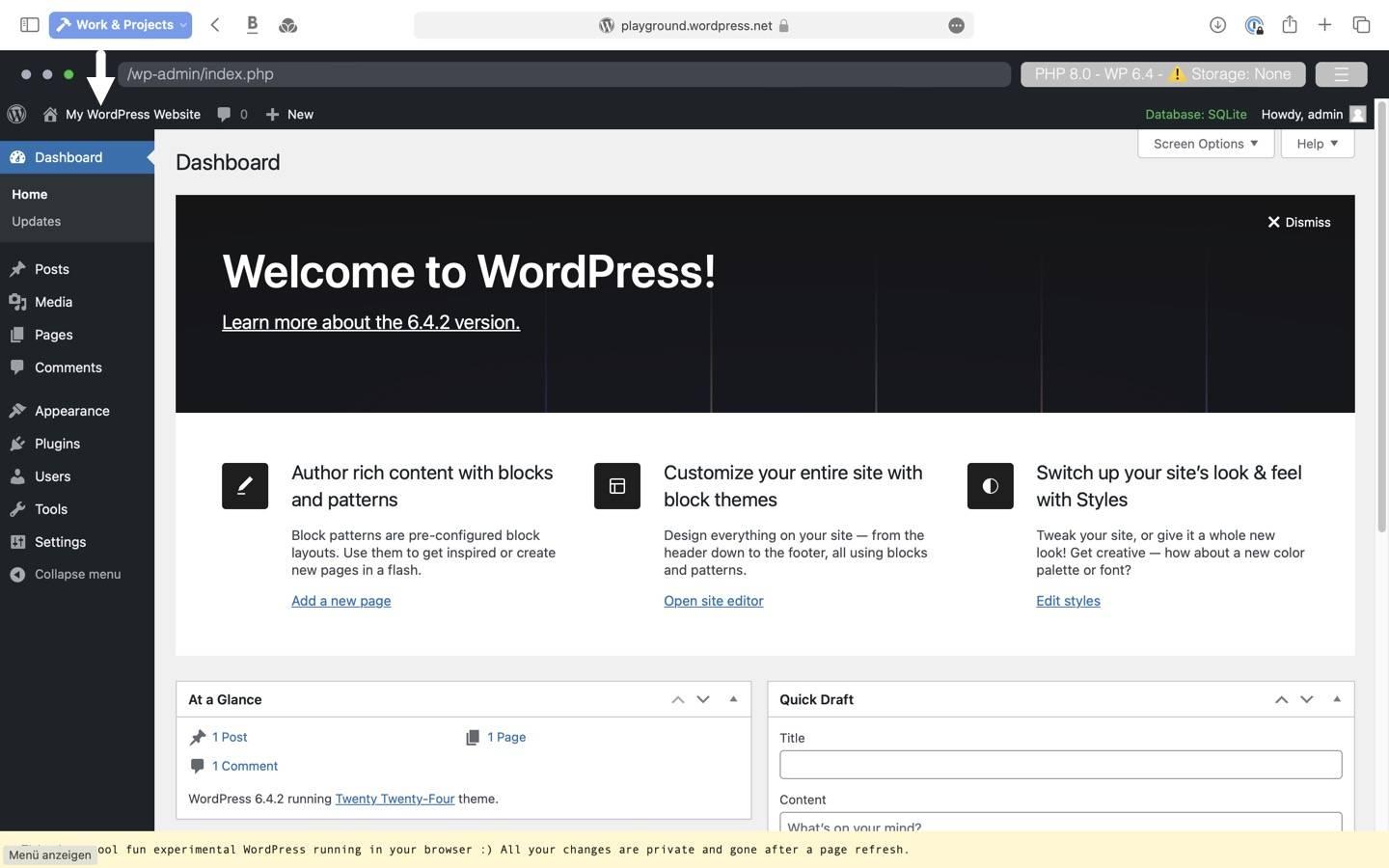Screen dimensions: 1389x868
Task: Expand the Help tab
Action: [1318, 144]
